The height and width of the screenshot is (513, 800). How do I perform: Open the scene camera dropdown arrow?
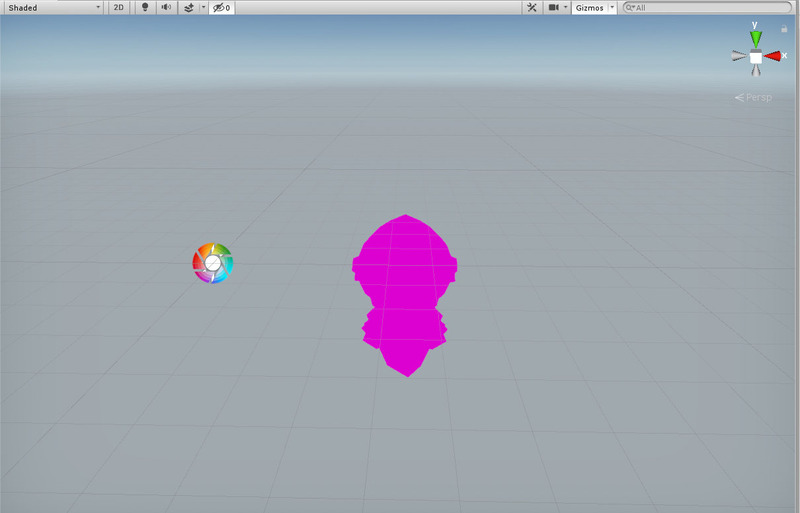(x=565, y=8)
